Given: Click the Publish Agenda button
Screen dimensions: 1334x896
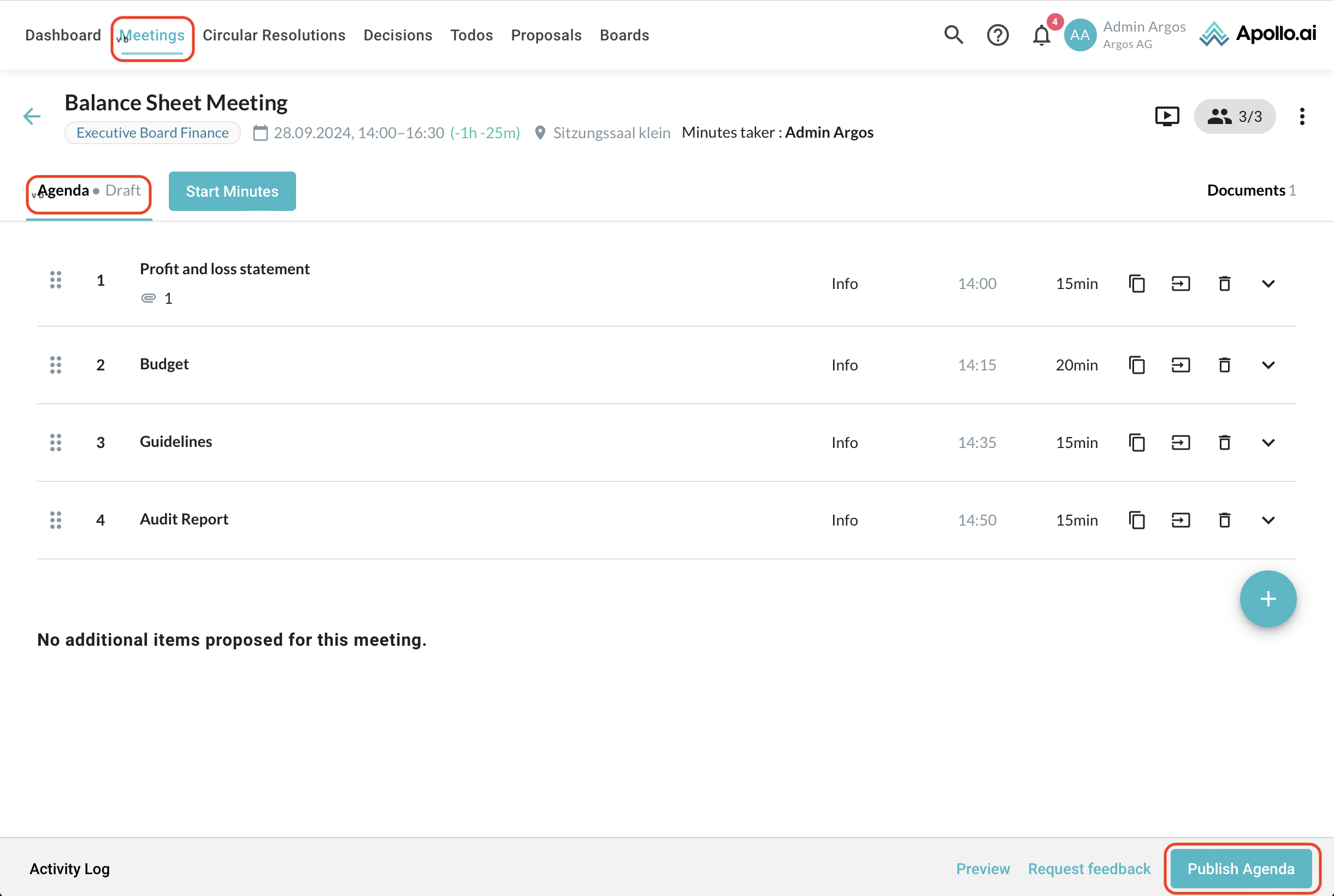Looking at the screenshot, I should tap(1241, 869).
